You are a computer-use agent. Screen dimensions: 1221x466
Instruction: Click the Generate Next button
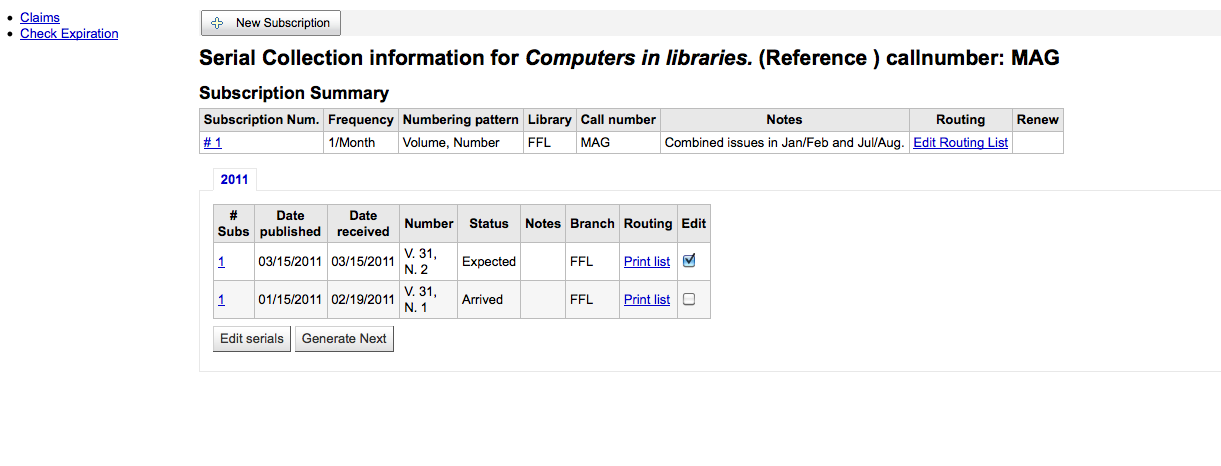(344, 339)
